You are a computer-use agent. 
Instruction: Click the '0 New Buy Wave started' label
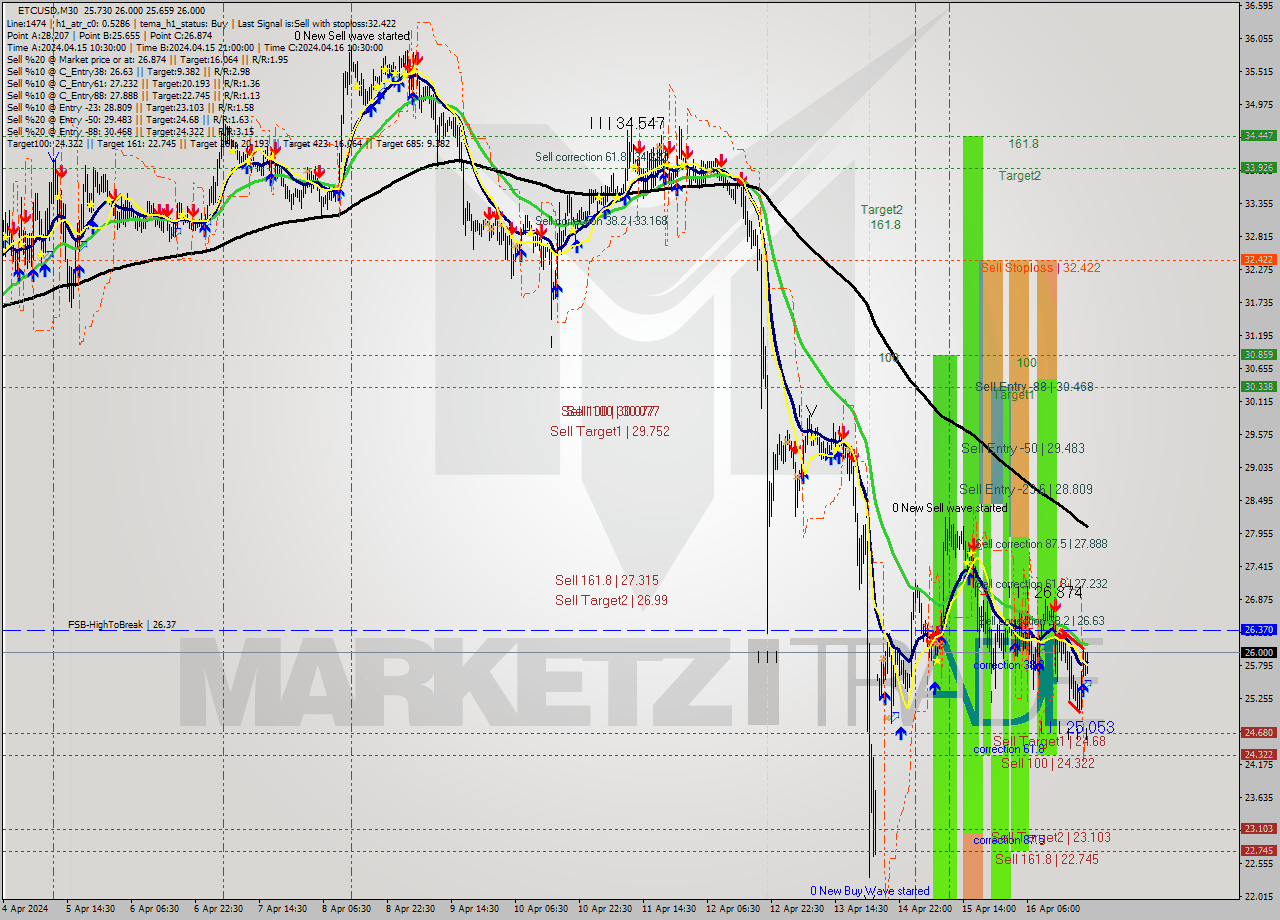[870, 890]
